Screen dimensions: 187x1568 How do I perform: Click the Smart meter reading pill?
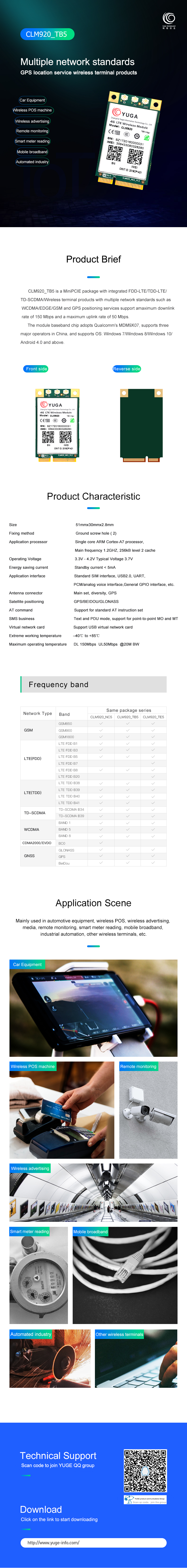pos(32,141)
